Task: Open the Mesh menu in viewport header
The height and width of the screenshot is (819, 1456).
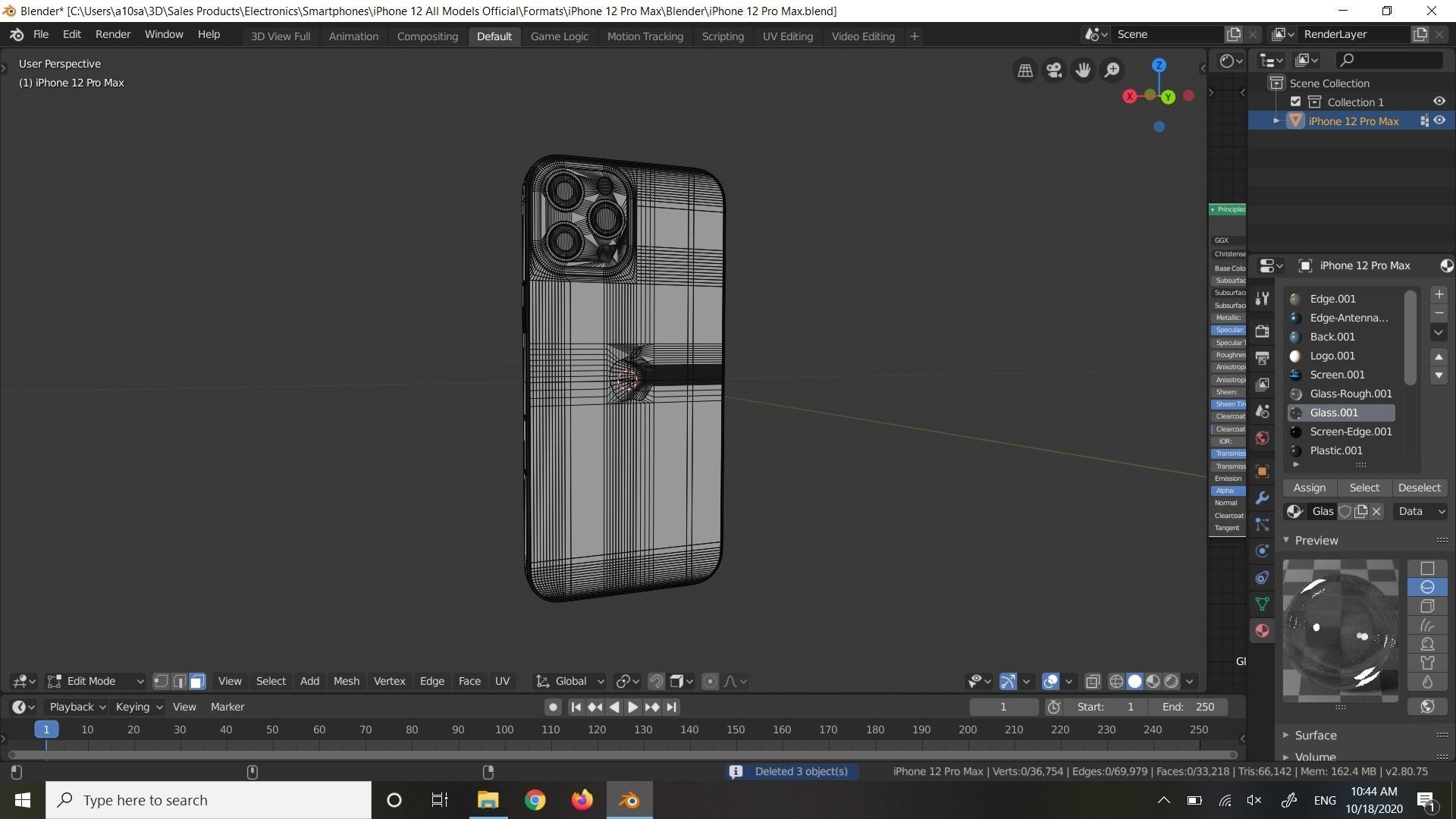Action: (346, 681)
